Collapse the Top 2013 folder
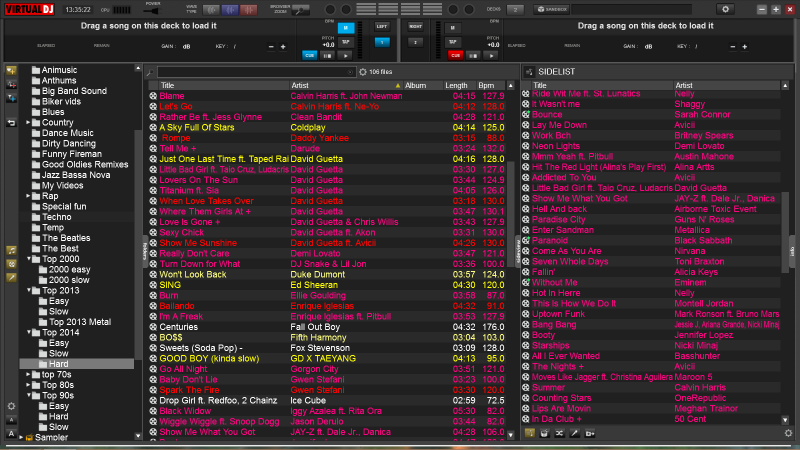 pos(29,290)
